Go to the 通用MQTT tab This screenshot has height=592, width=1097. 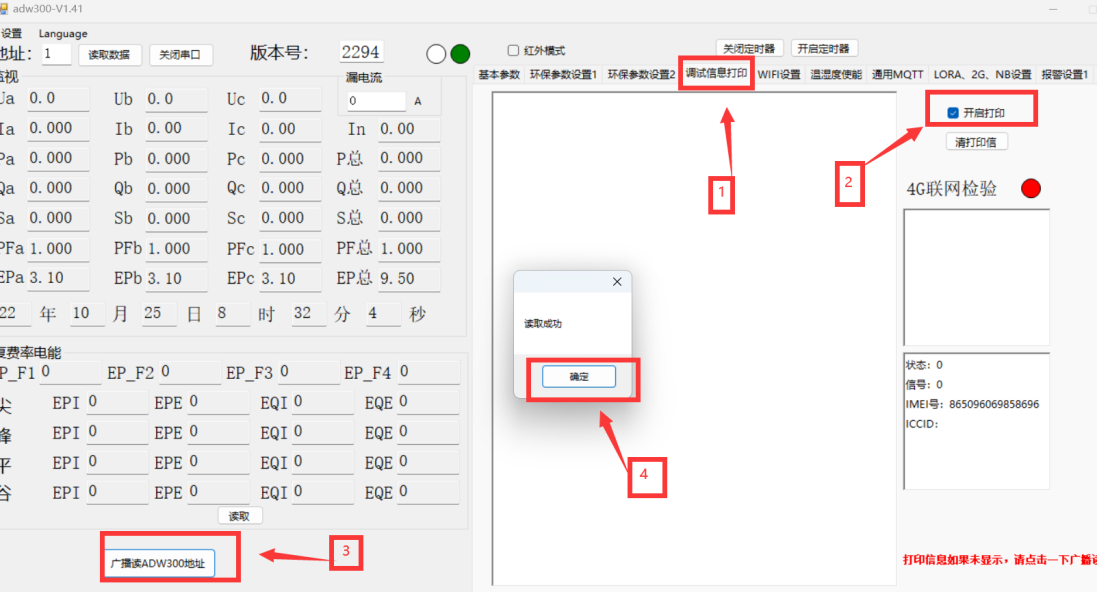pyautogui.click(x=897, y=75)
